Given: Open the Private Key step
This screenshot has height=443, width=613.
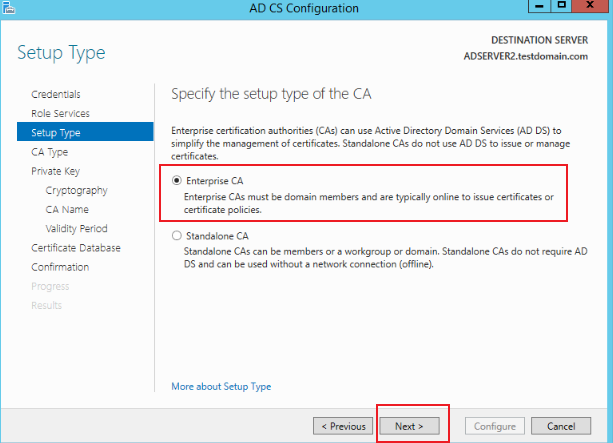Looking at the screenshot, I should pyautogui.click(x=56, y=171).
